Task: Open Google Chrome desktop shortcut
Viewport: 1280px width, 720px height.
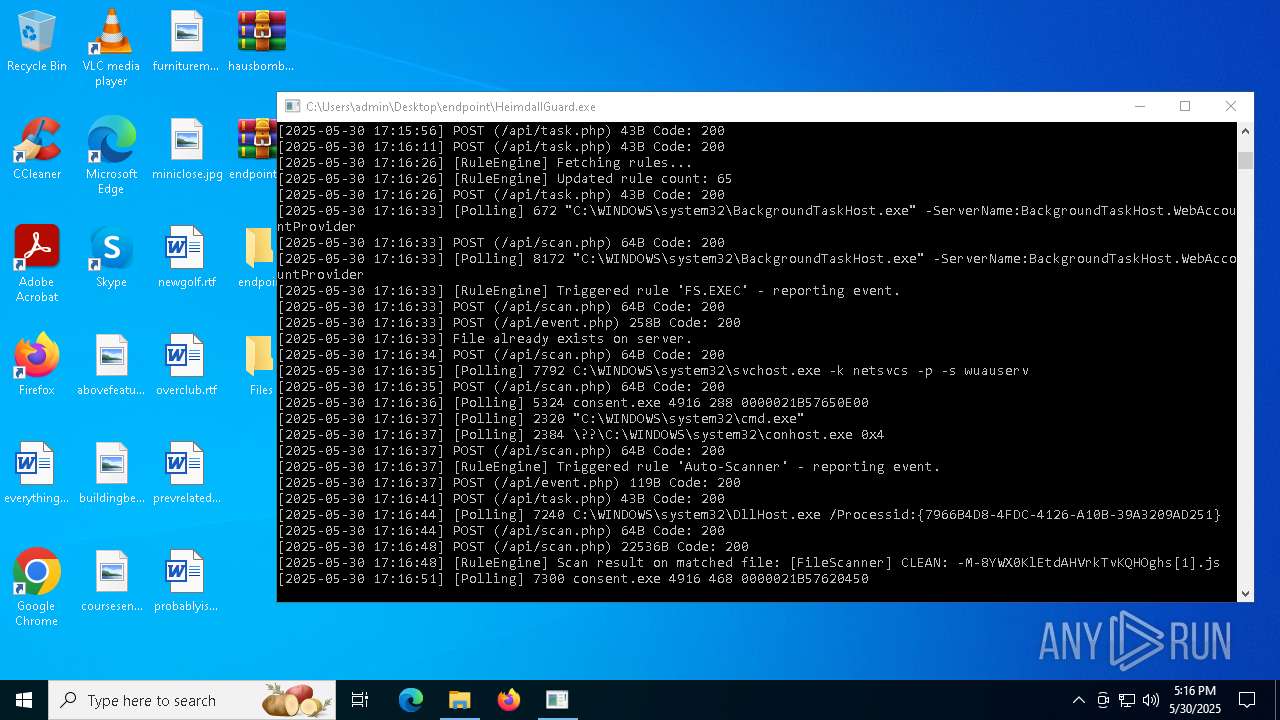Action: click(x=37, y=588)
